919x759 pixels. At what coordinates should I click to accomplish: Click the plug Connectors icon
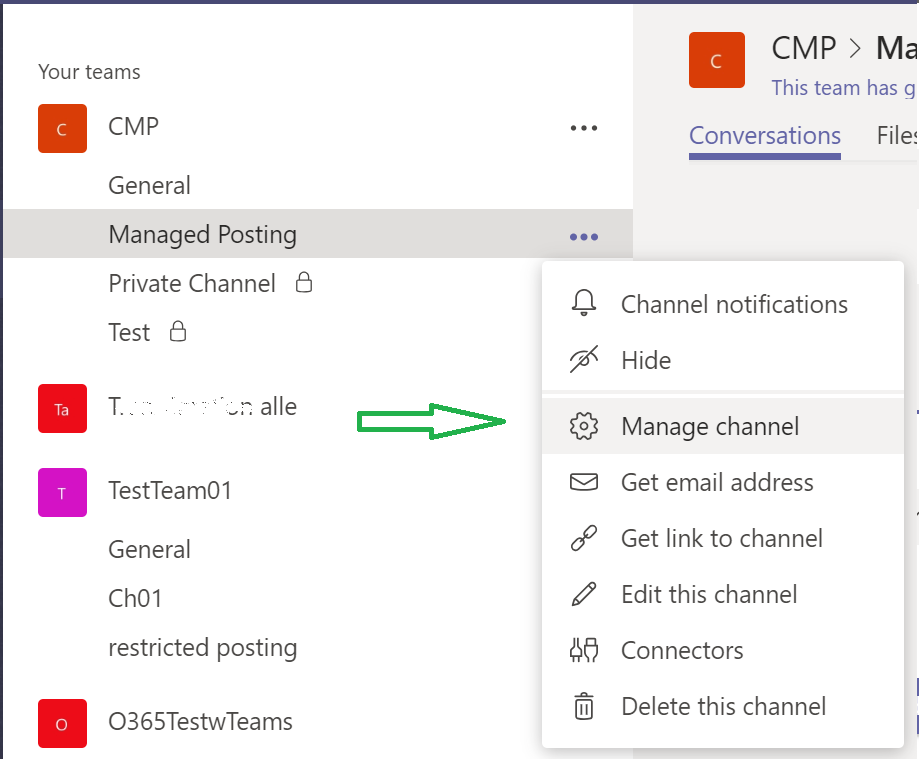point(584,650)
